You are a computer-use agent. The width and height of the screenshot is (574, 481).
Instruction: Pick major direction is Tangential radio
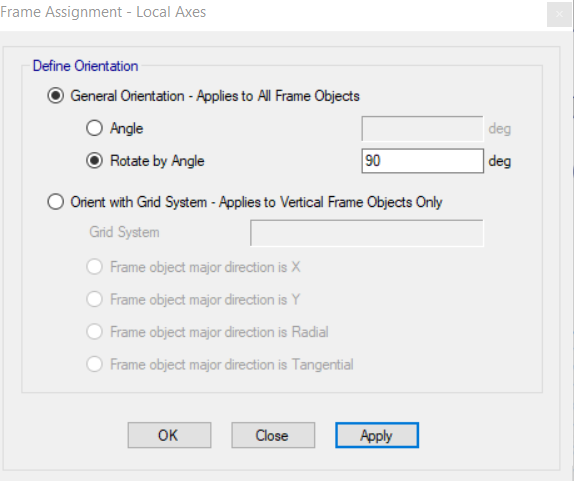[94, 364]
